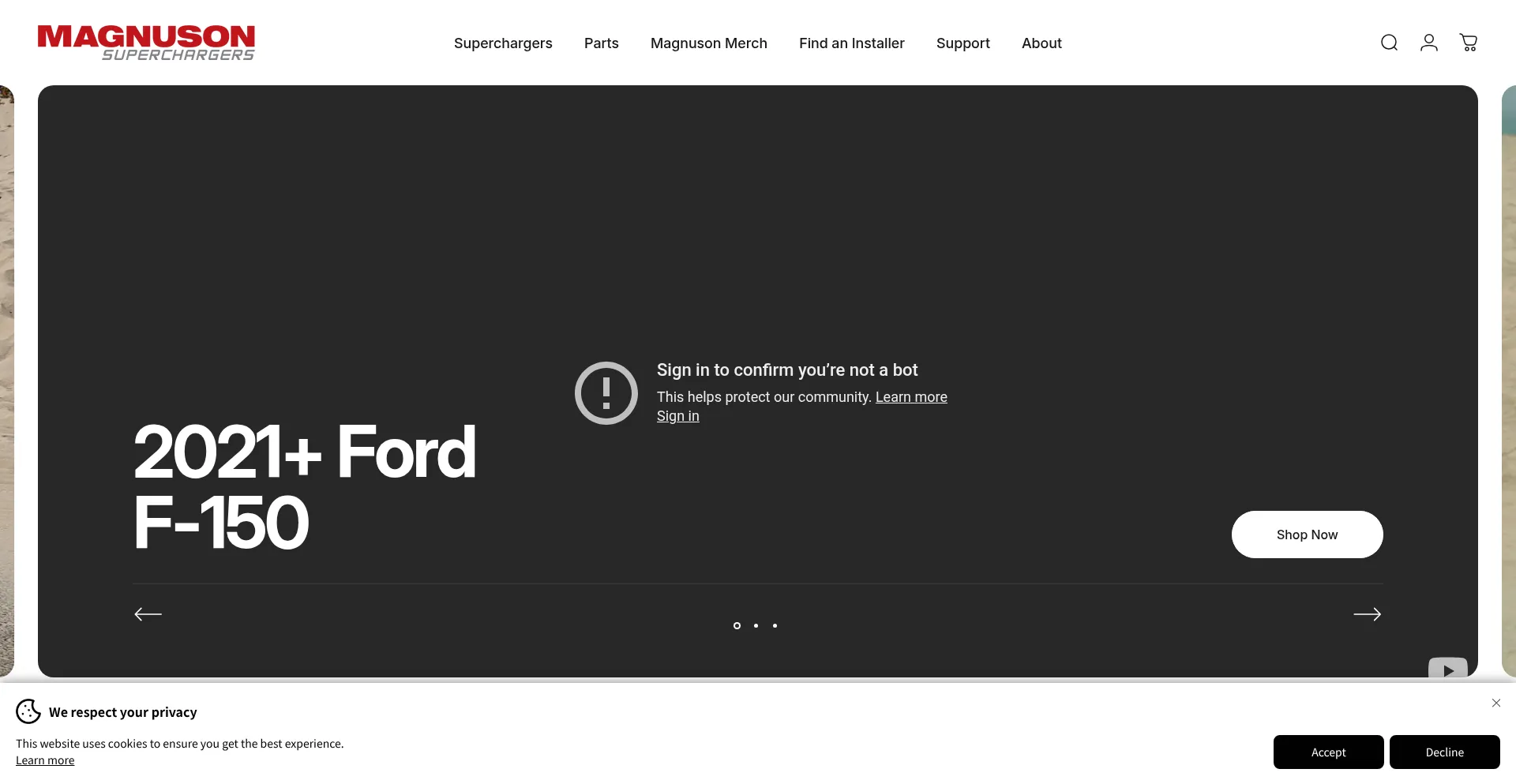1516x784 pixels.
Task: Open the Support menu
Action: point(963,43)
